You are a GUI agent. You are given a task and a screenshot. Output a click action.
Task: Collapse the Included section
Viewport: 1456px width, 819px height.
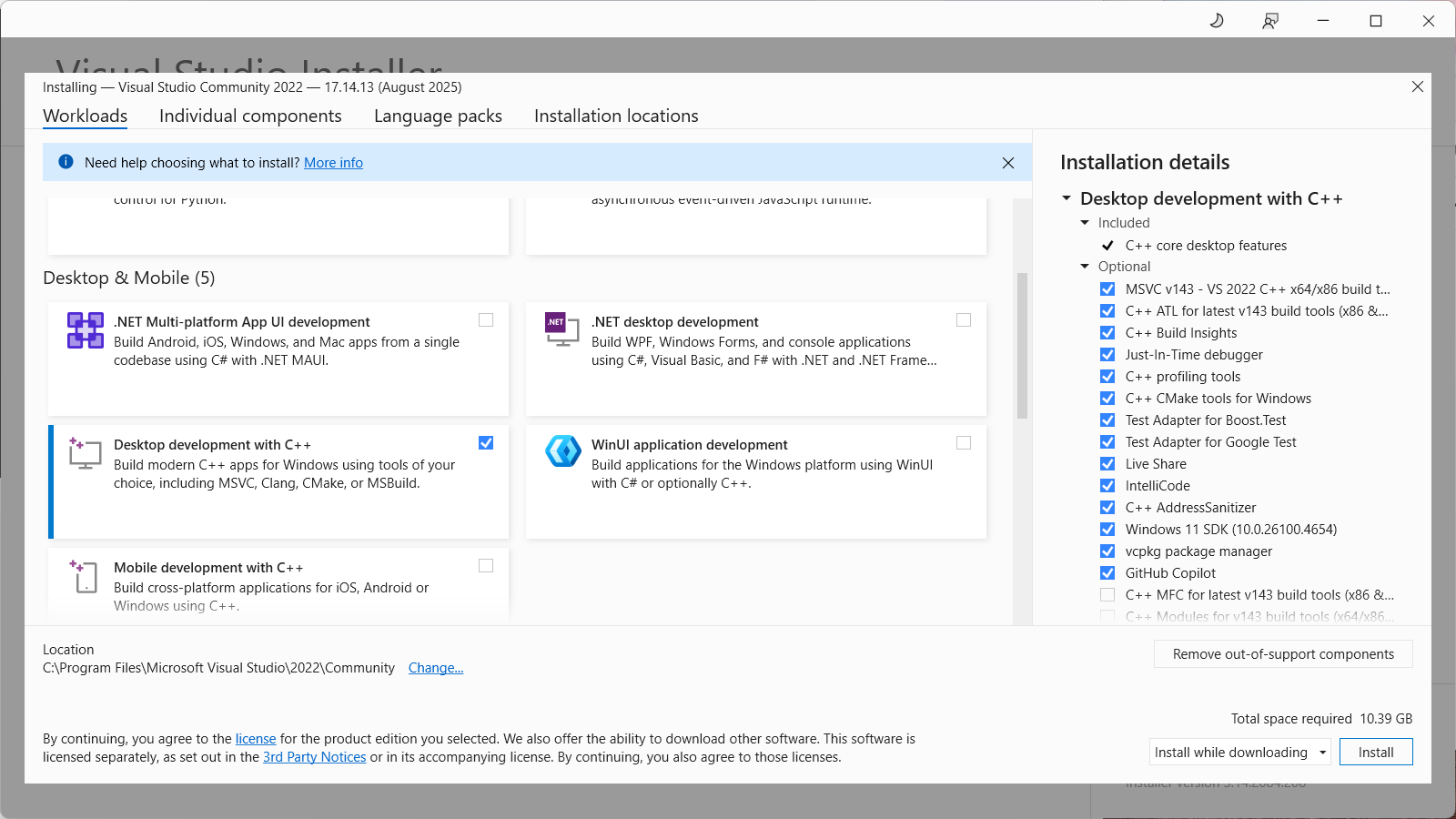point(1085,223)
